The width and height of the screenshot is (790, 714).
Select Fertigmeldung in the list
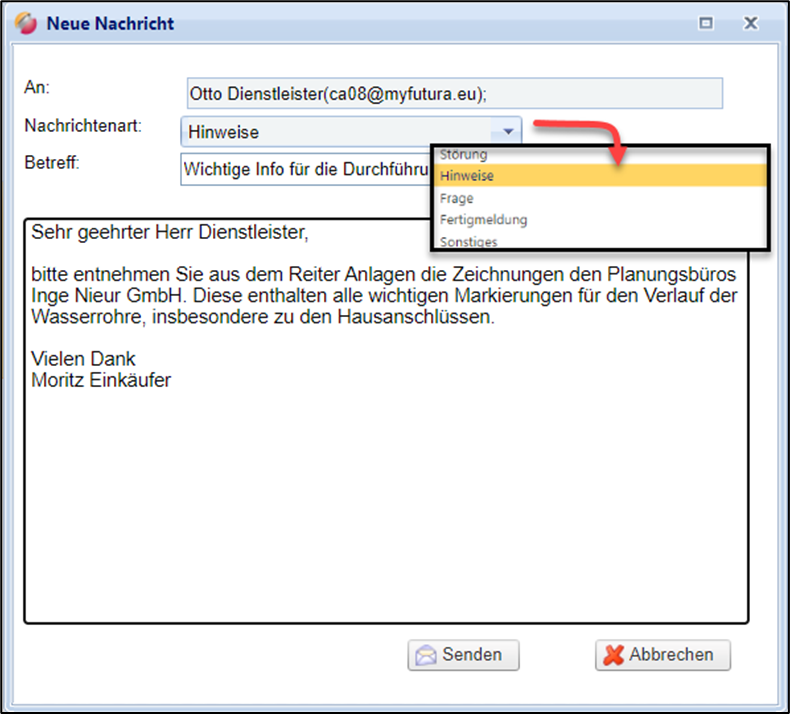[x=483, y=219]
